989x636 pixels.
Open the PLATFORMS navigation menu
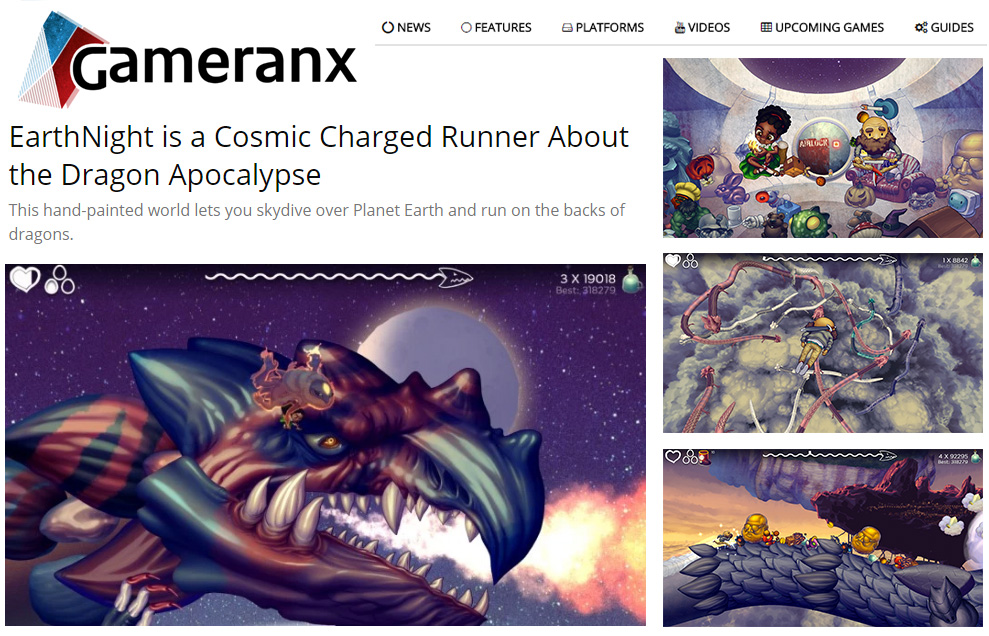(602, 27)
